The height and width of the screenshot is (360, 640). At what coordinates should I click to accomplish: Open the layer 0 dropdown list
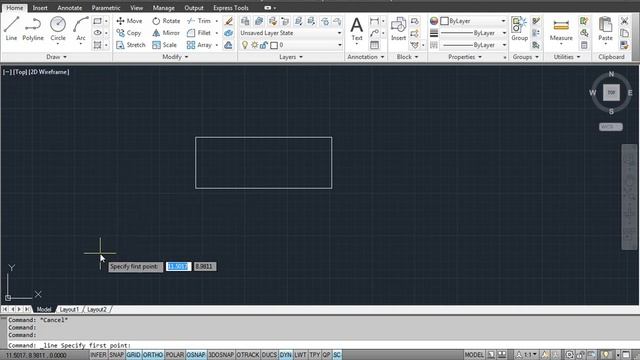pos(291,45)
